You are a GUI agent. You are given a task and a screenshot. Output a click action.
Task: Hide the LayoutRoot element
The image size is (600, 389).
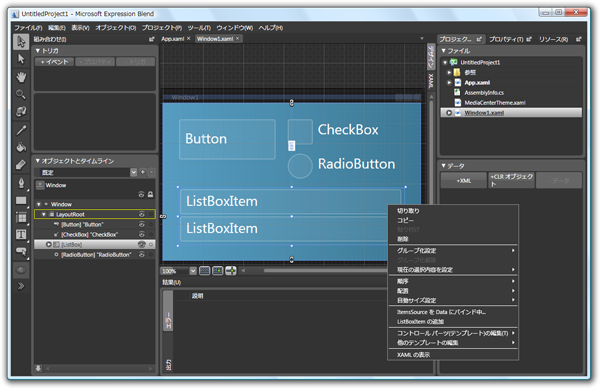142,214
